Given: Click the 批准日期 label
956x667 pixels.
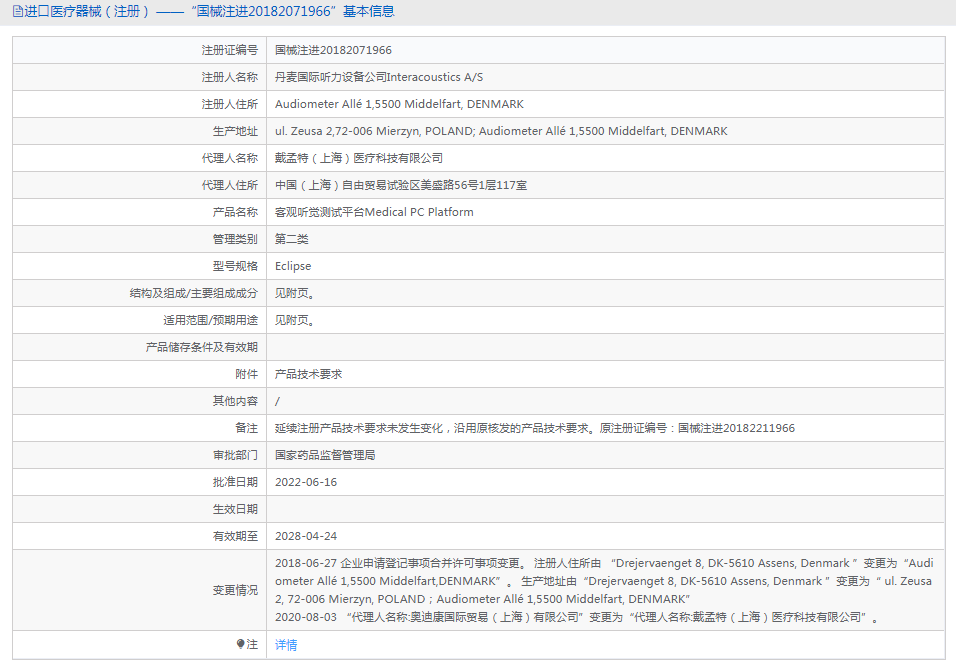Looking at the screenshot, I should [235, 482].
